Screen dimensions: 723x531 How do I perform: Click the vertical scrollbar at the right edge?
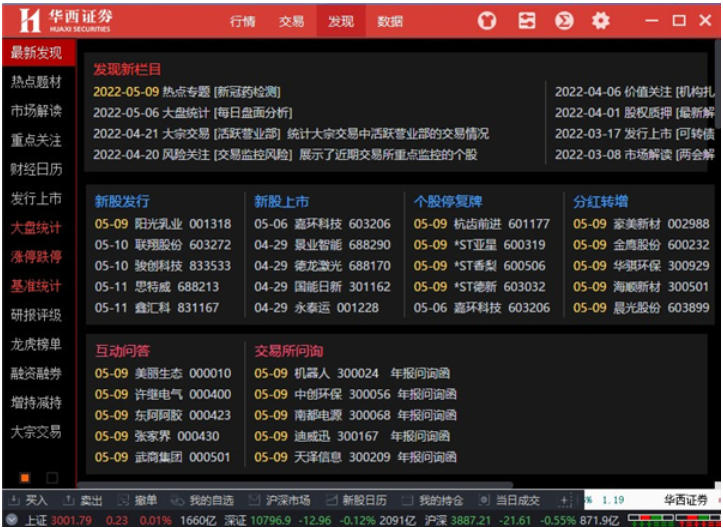coord(717,84)
